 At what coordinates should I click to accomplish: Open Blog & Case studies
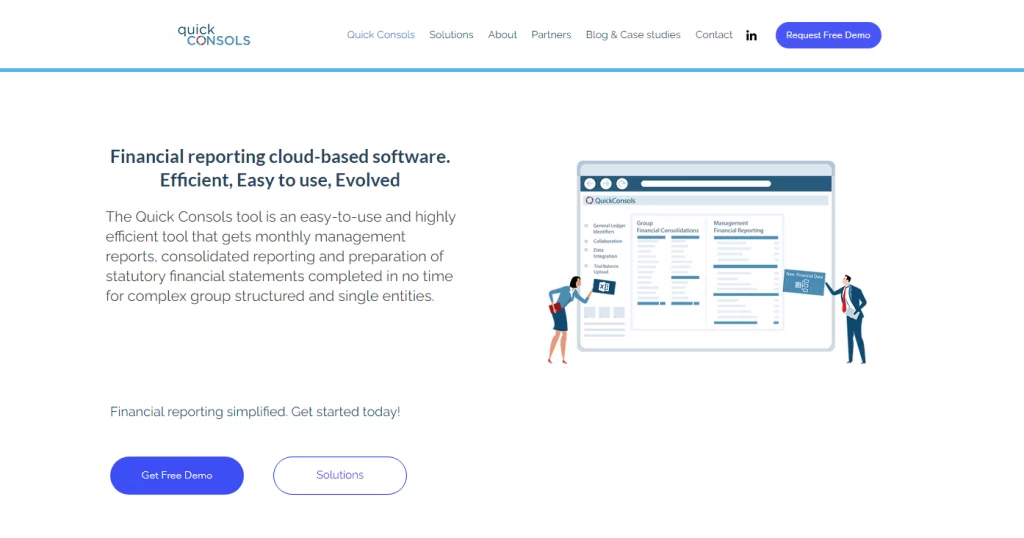[x=633, y=35]
